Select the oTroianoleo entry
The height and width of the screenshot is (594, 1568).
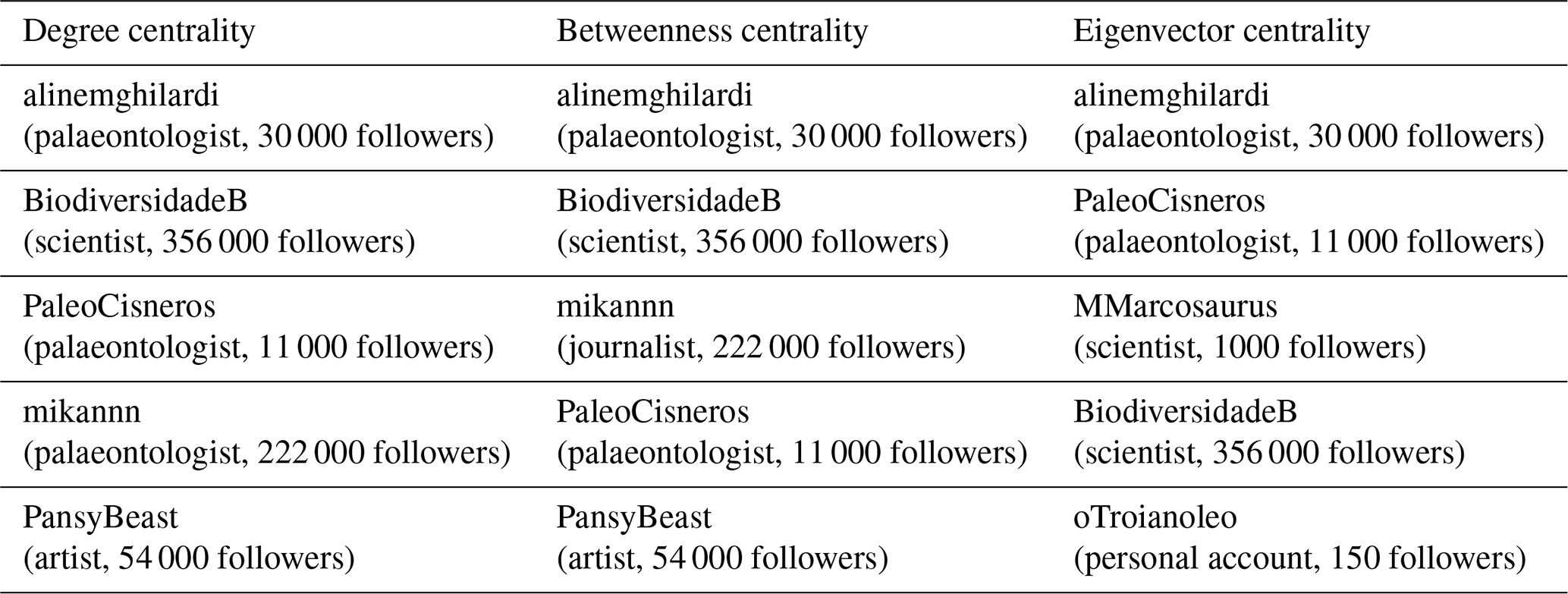pyautogui.click(x=1299, y=538)
